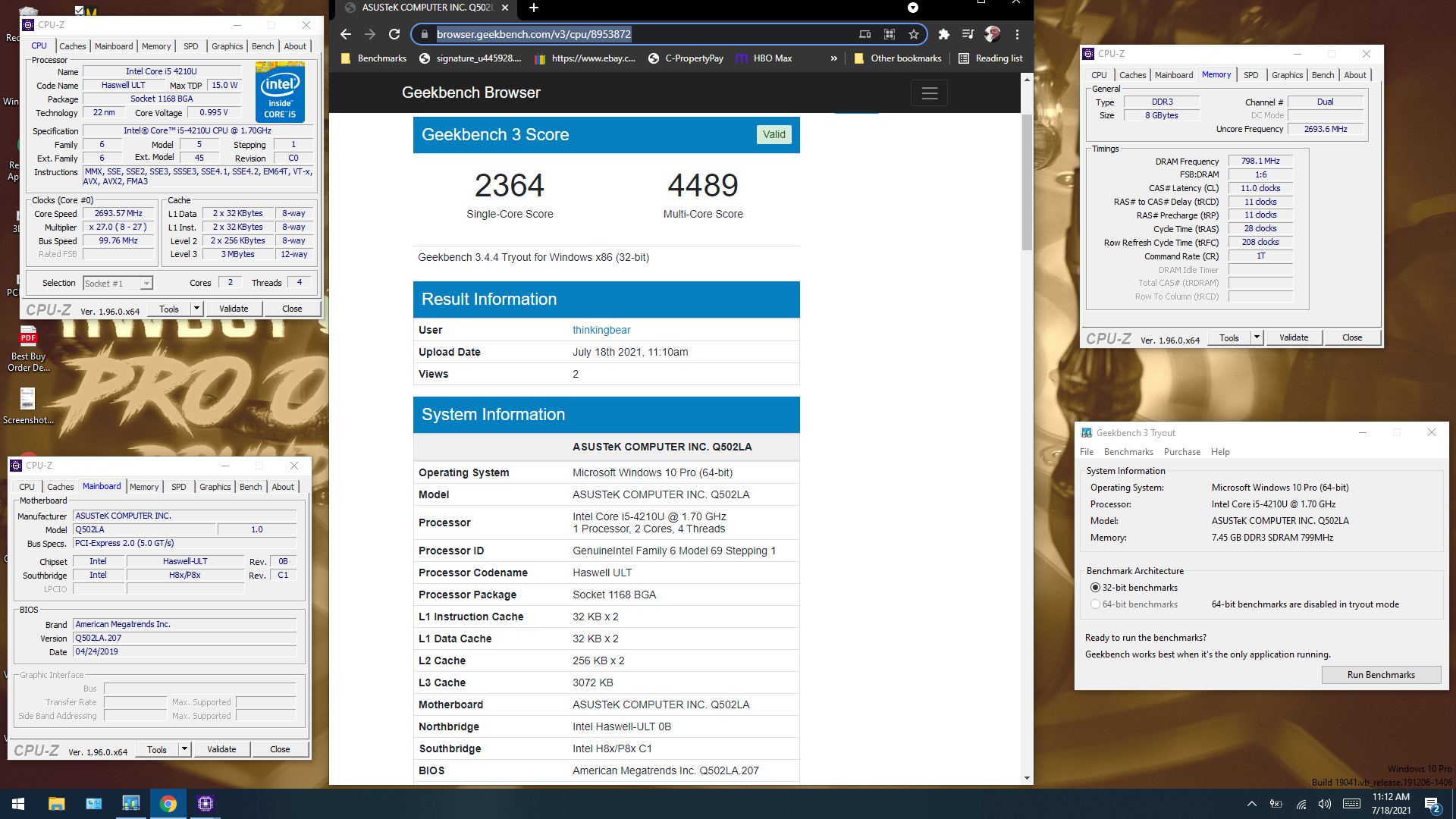The image size is (1456, 819).
Task: Open HBO Max bookmark
Action: (x=764, y=58)
